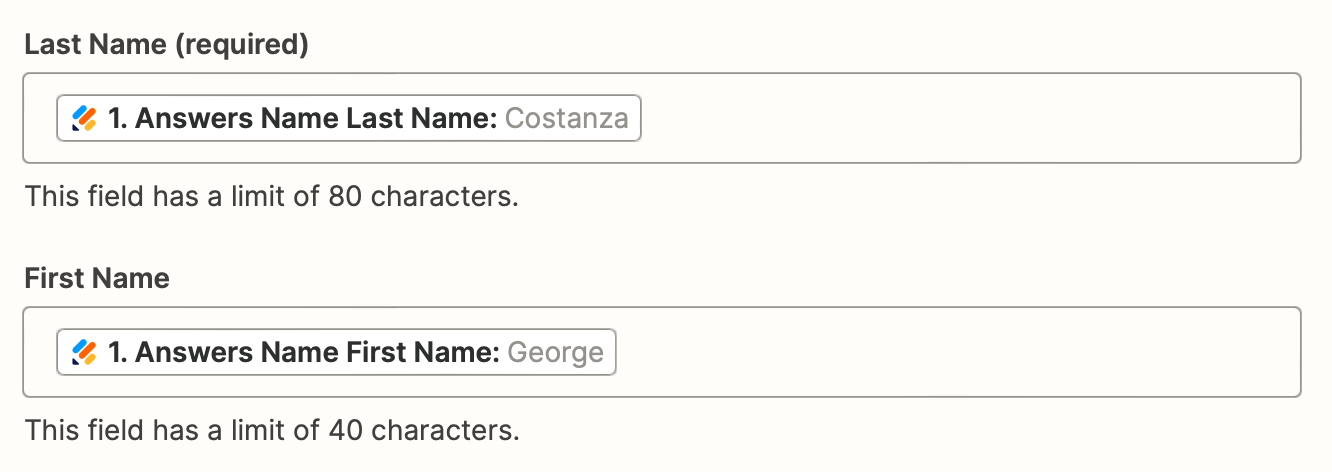The width and height of the screenshot is (1332, 472).
Task: Click bold '1. Answers Name First Name:' text
Action: pyautogui.click(x=303, y=353)
